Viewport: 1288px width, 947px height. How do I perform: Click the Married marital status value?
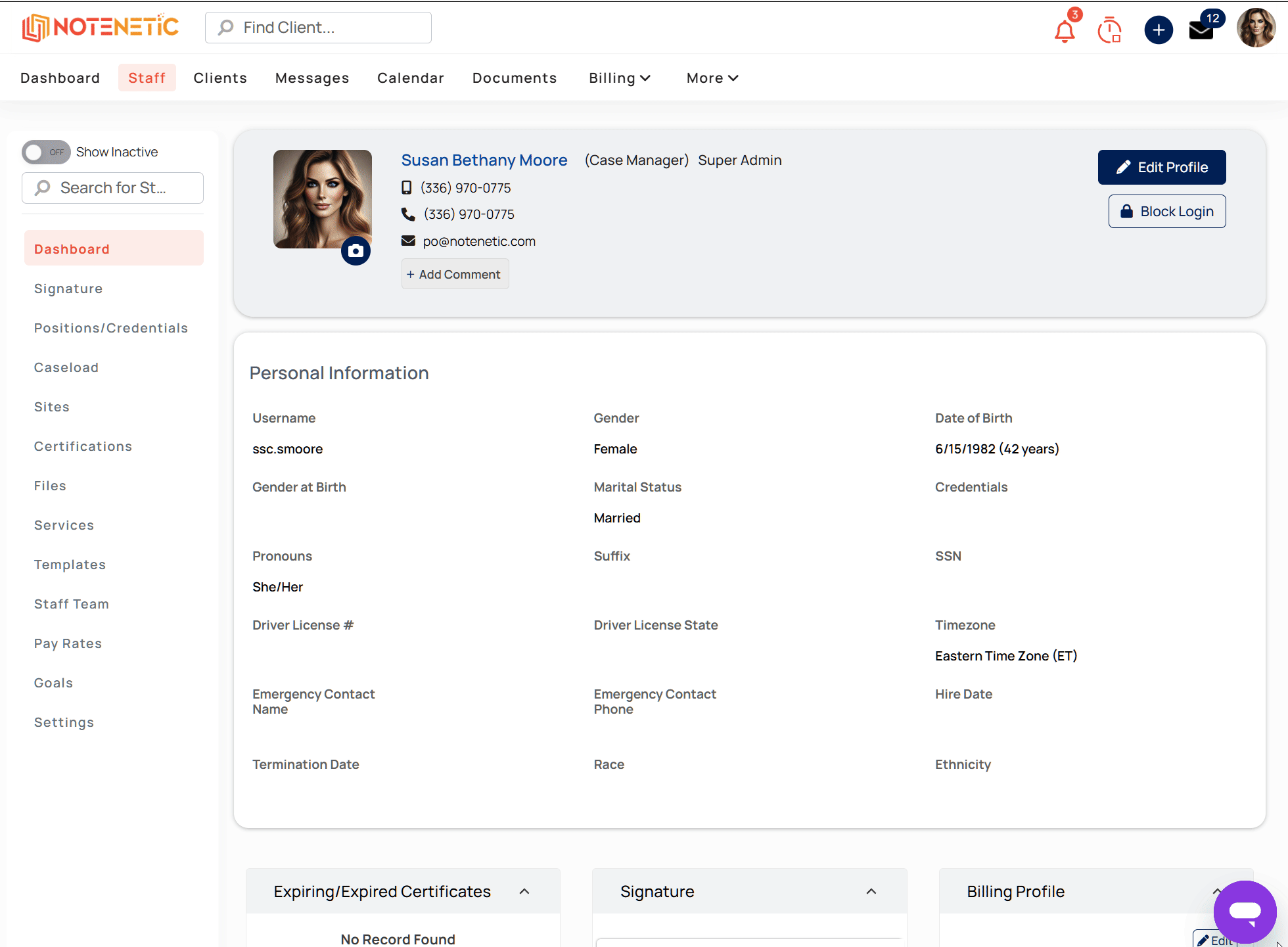pos(617,518)
